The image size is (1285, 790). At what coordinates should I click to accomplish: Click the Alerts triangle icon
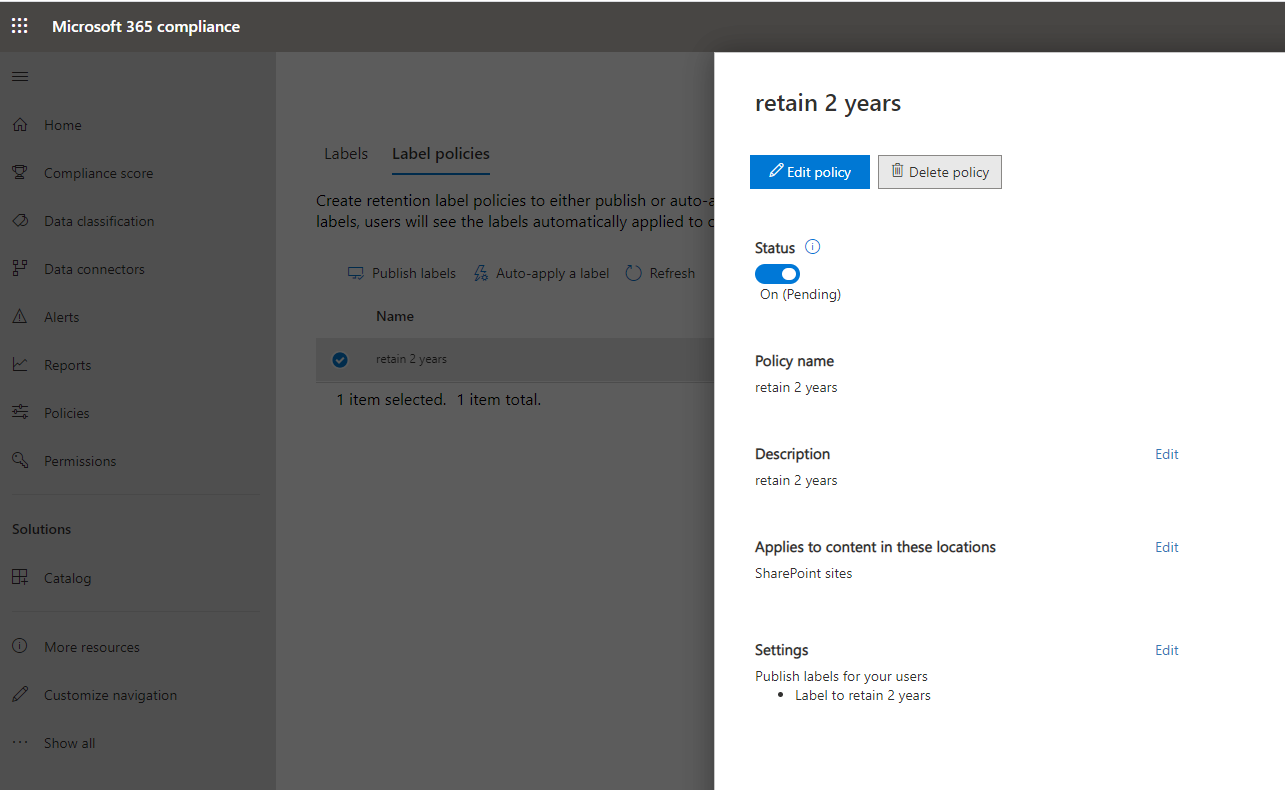click(20, 317)
